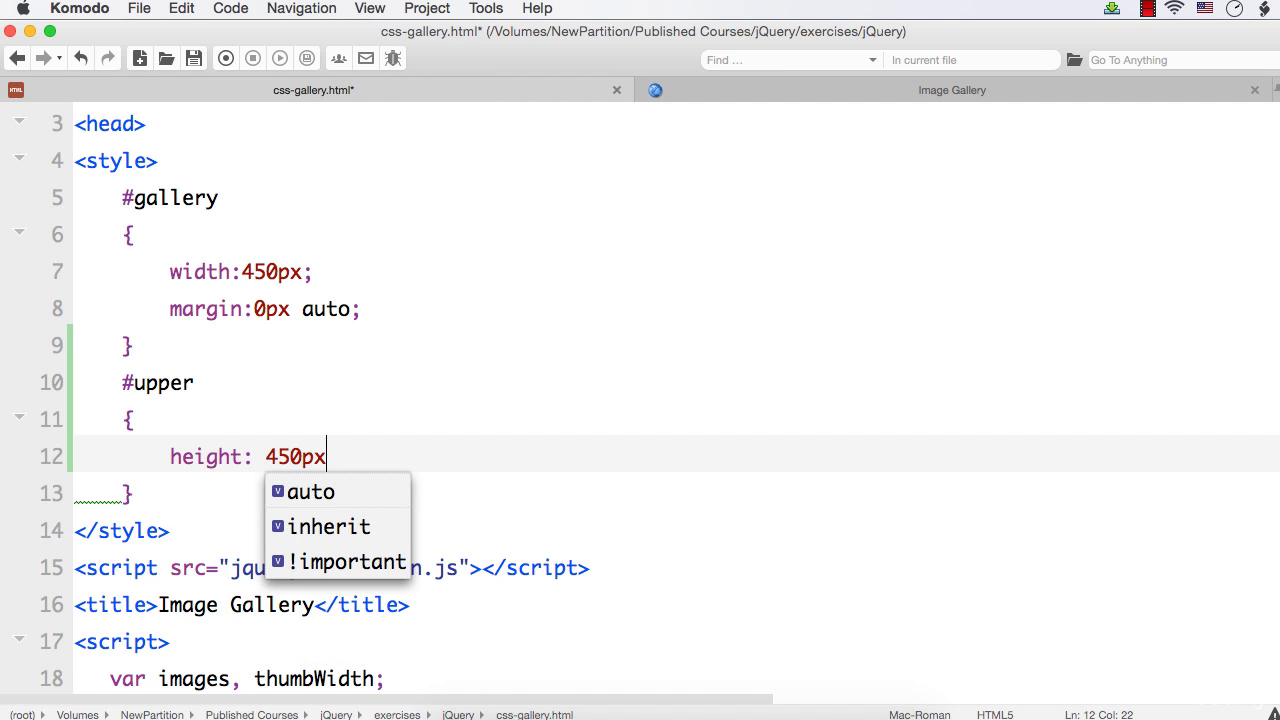Viewport: 1280px width, 720px height.
Task: Open the File menu
Action: pyautogui.click(x=139, y=8)
